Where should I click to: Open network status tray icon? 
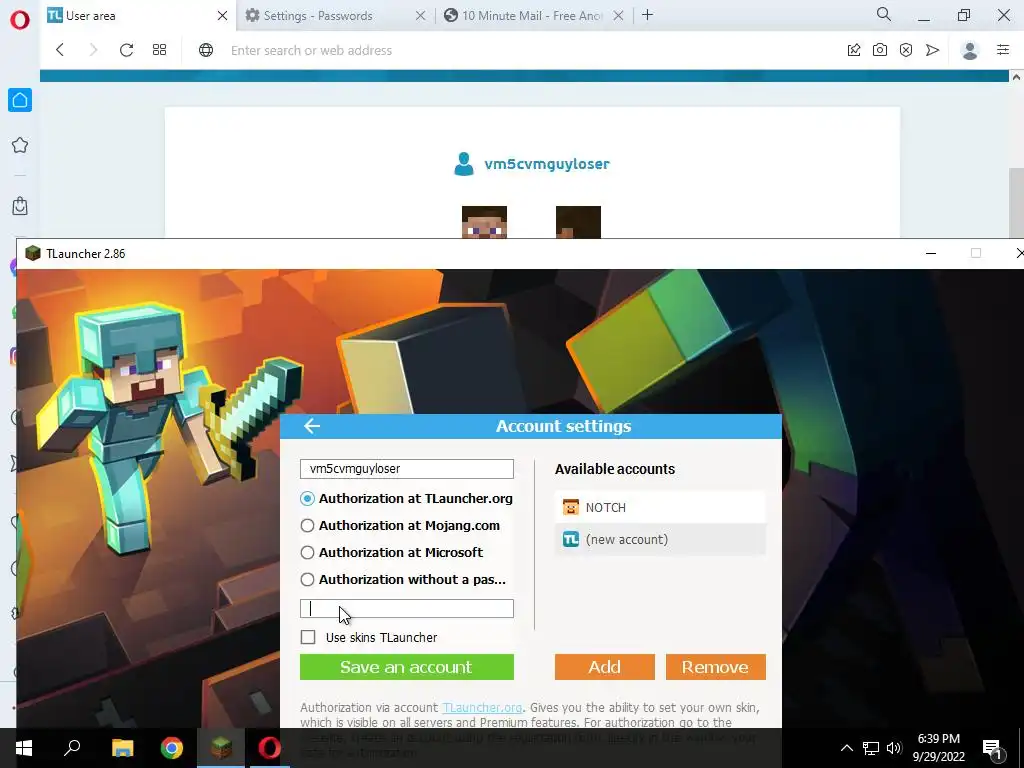pyautogui.click(x=871, y=748)
